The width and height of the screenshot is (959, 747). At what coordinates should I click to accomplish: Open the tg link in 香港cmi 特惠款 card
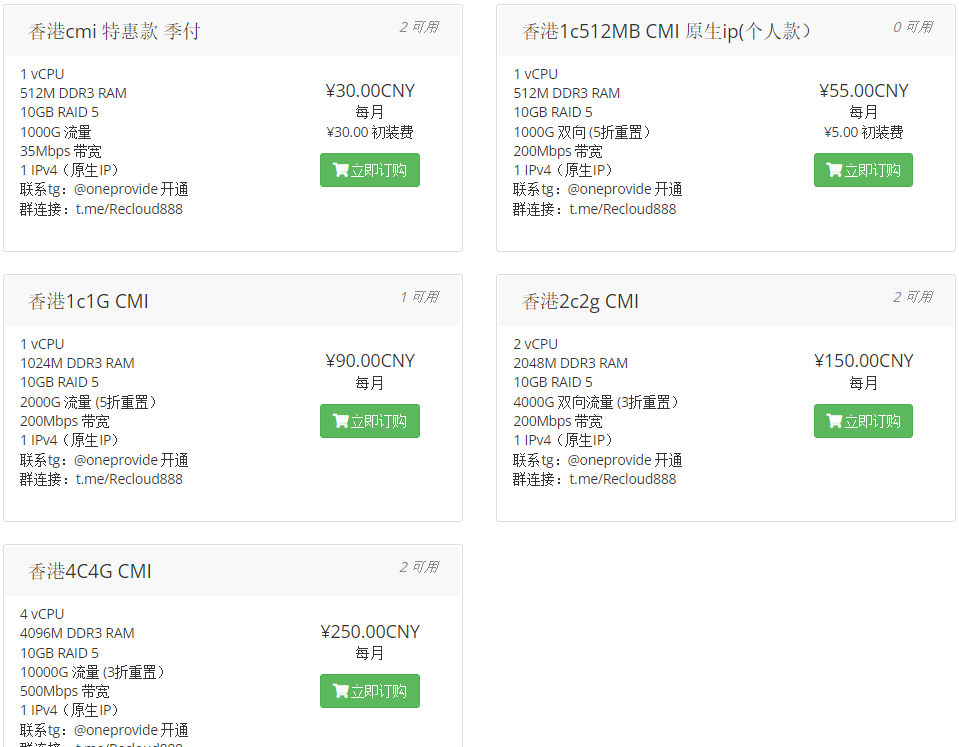(x=58, y=189)
